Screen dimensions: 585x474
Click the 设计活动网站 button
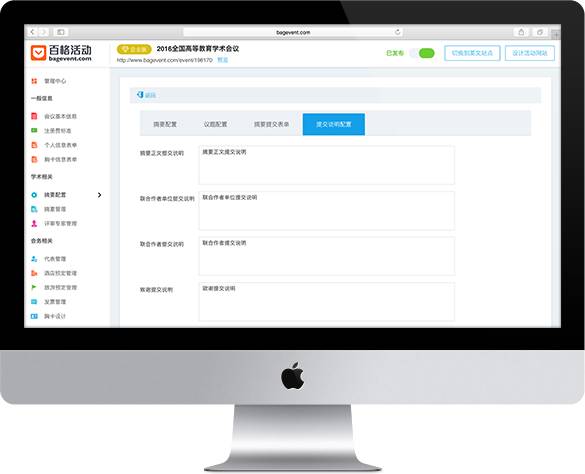pos(530,53)
